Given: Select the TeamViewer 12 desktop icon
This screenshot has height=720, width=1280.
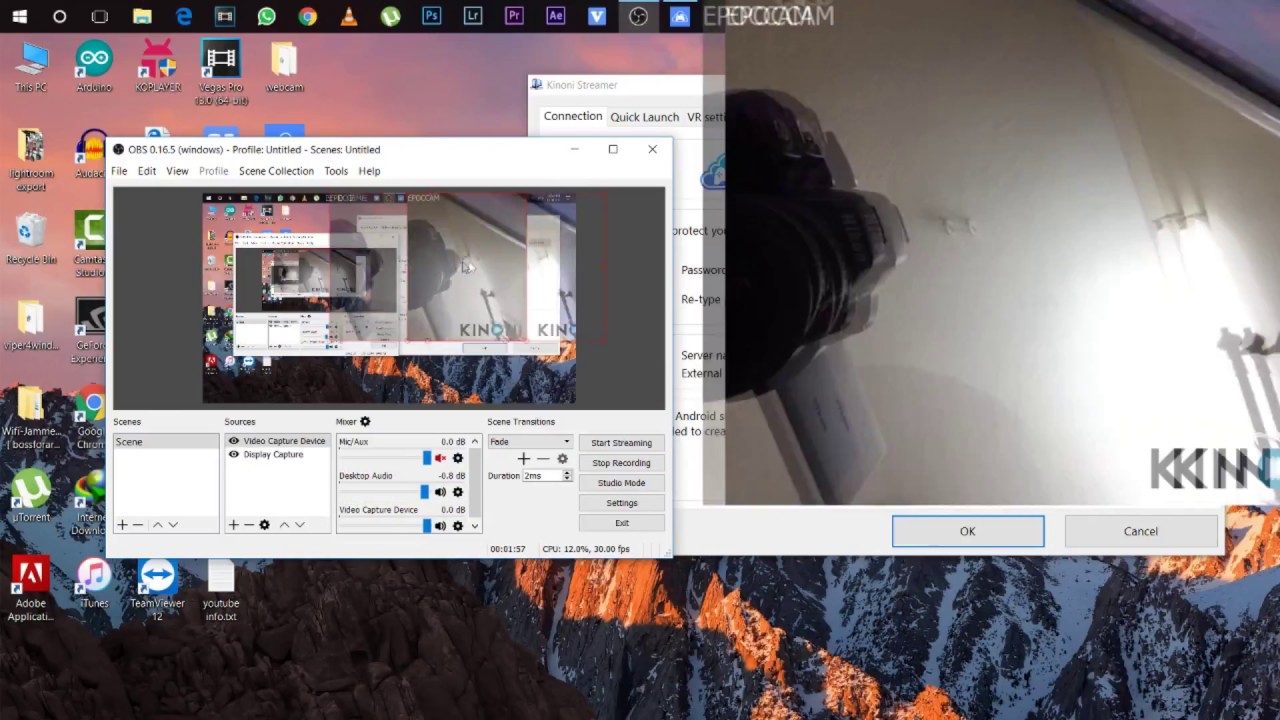Looking at the screenshot, I should point(157,590).
